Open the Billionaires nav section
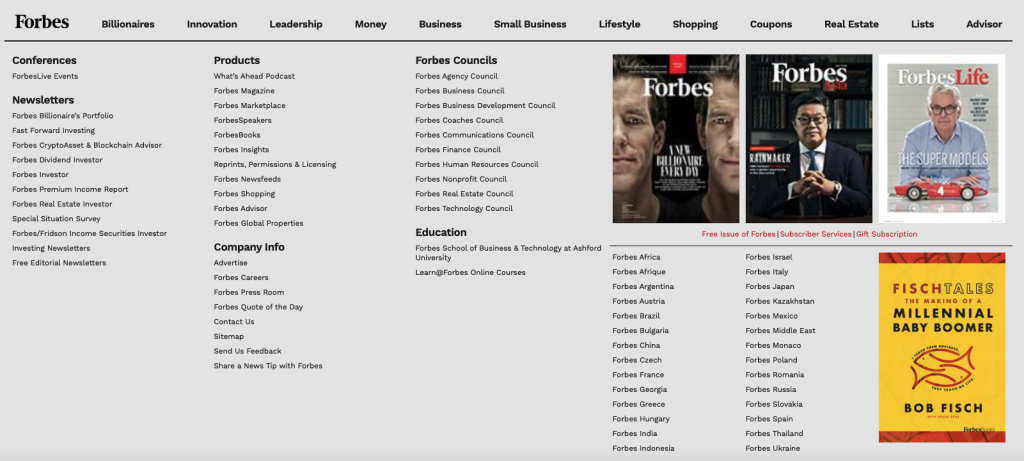The width and height of the screenshot is (1024, 461). point(128,24)
